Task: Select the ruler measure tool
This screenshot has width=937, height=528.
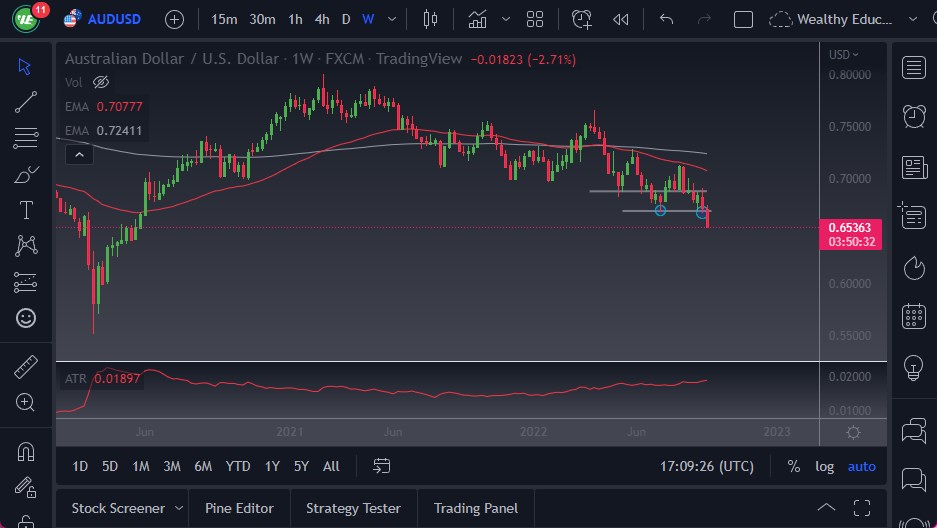Action: pos(26,367)
